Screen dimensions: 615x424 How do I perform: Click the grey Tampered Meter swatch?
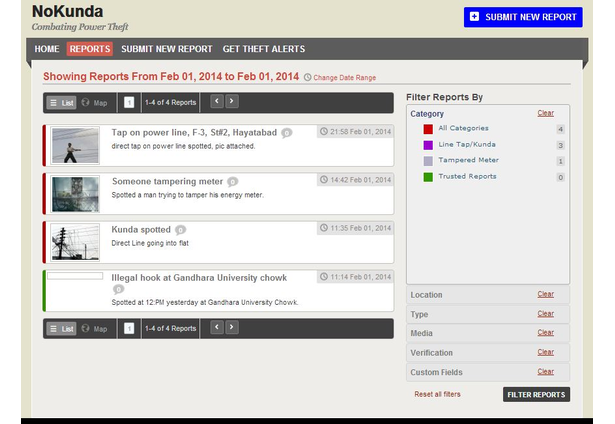coord(428,161)
